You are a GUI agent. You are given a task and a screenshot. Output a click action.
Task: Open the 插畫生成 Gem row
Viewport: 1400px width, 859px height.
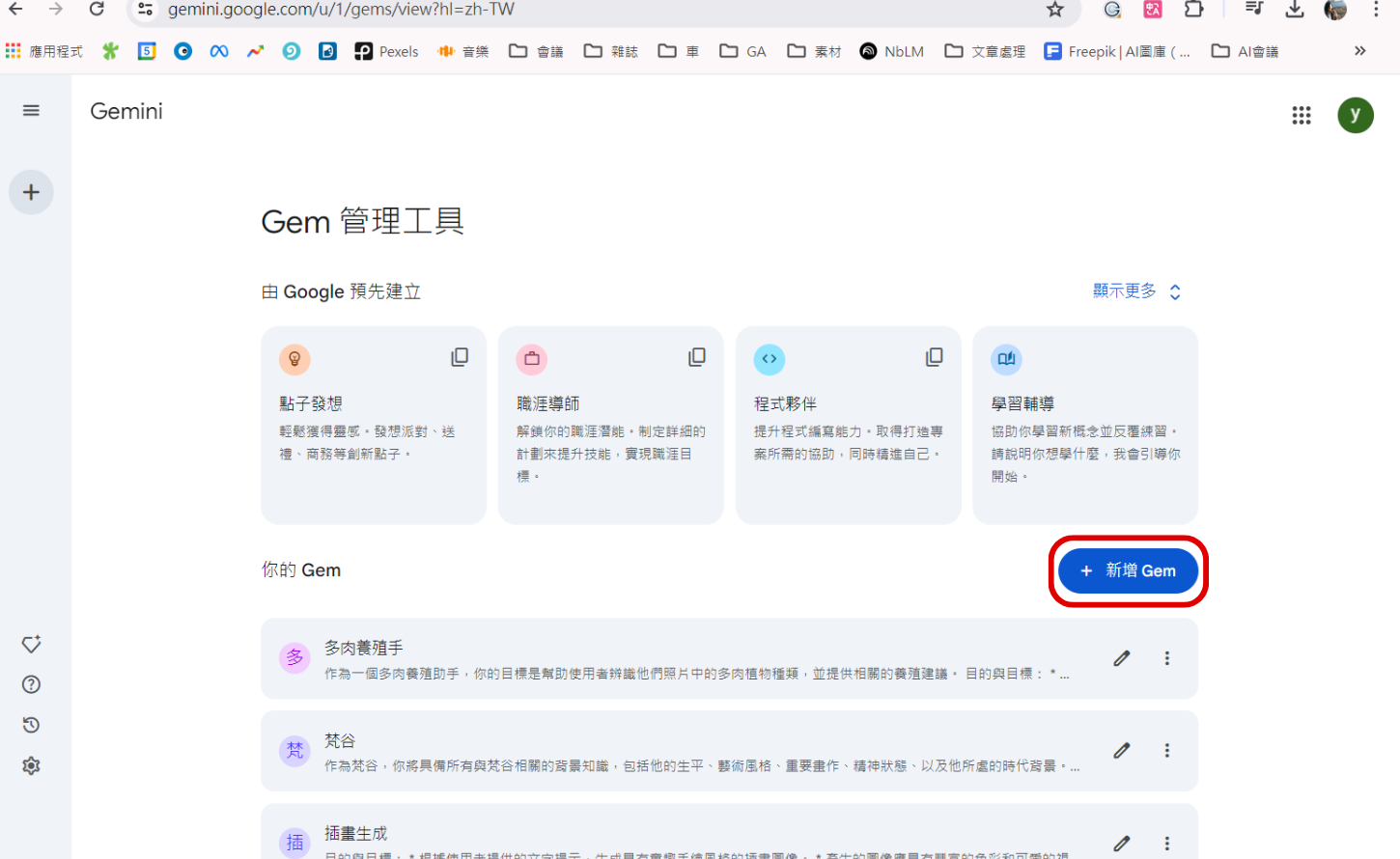[729, 832]
